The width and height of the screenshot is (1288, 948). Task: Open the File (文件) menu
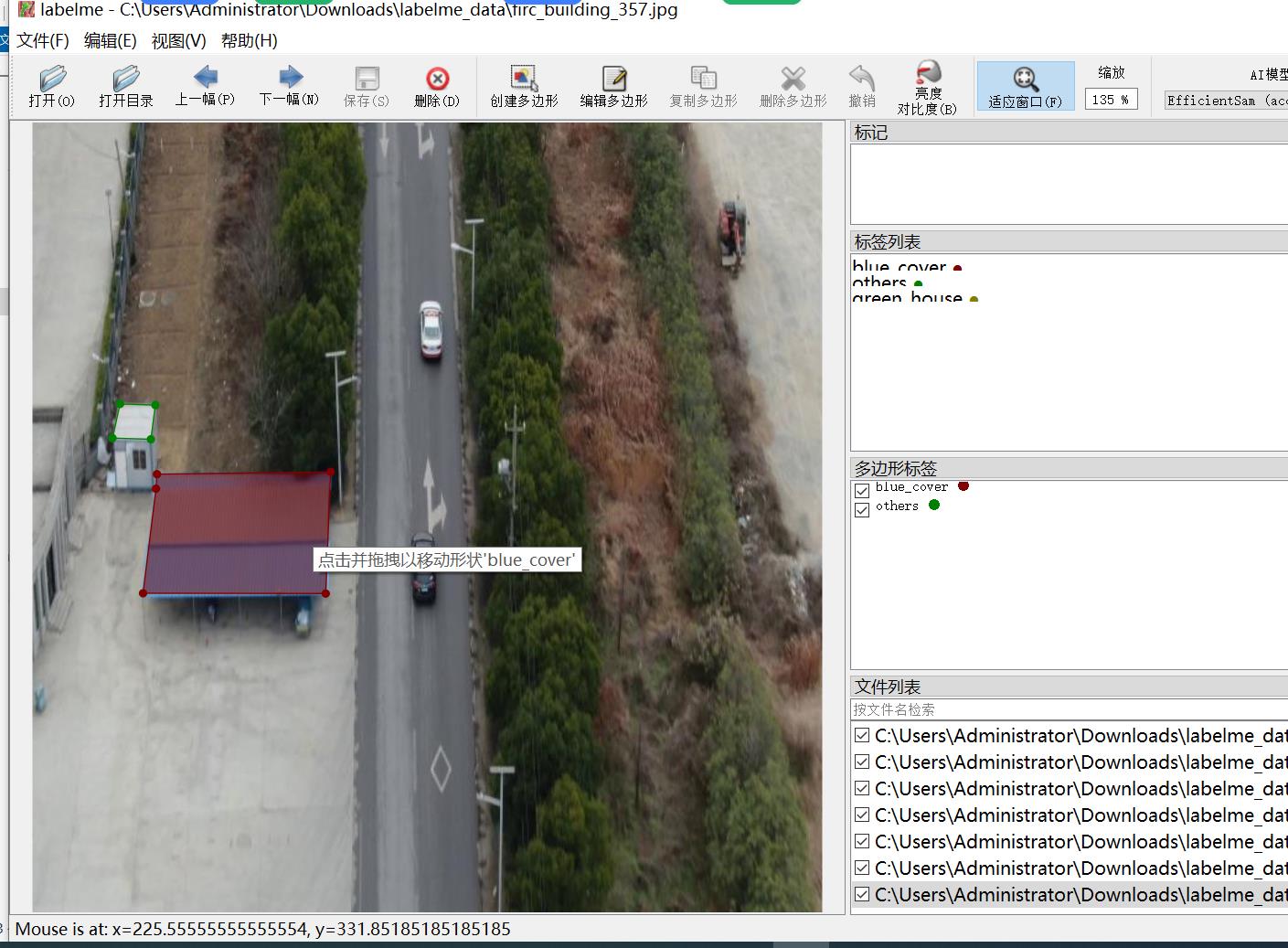tap(43, 40)
